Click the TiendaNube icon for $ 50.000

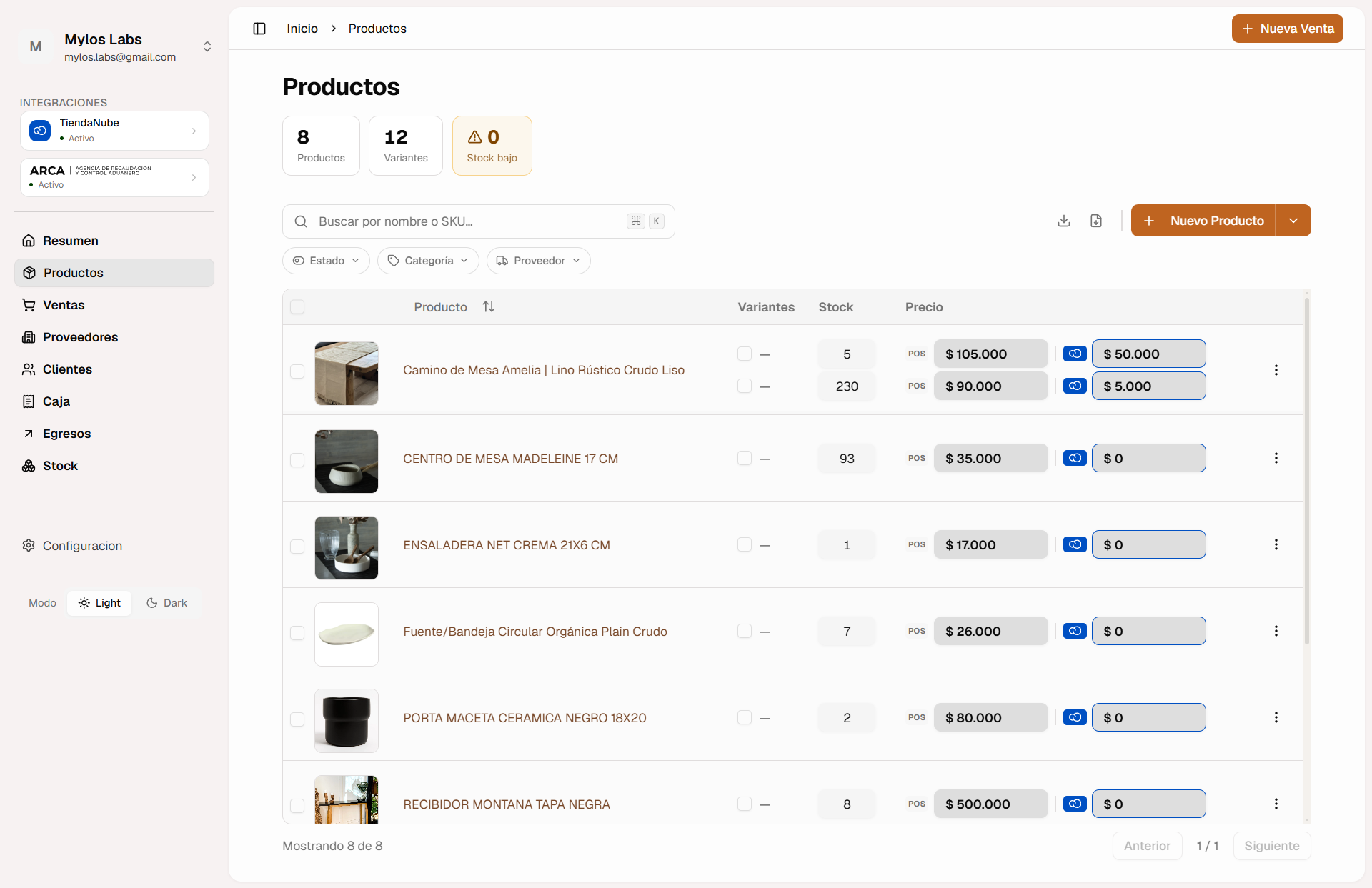point(1075,354)
